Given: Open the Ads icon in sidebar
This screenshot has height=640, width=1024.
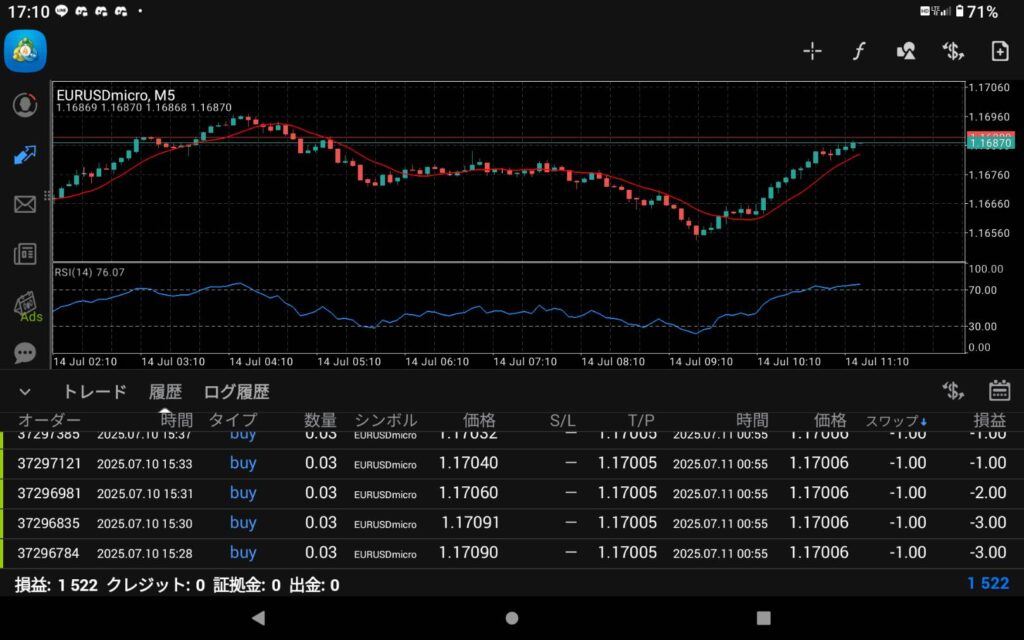Looking at the screenshot, I should pyautogui.click(x=26, y=306).
